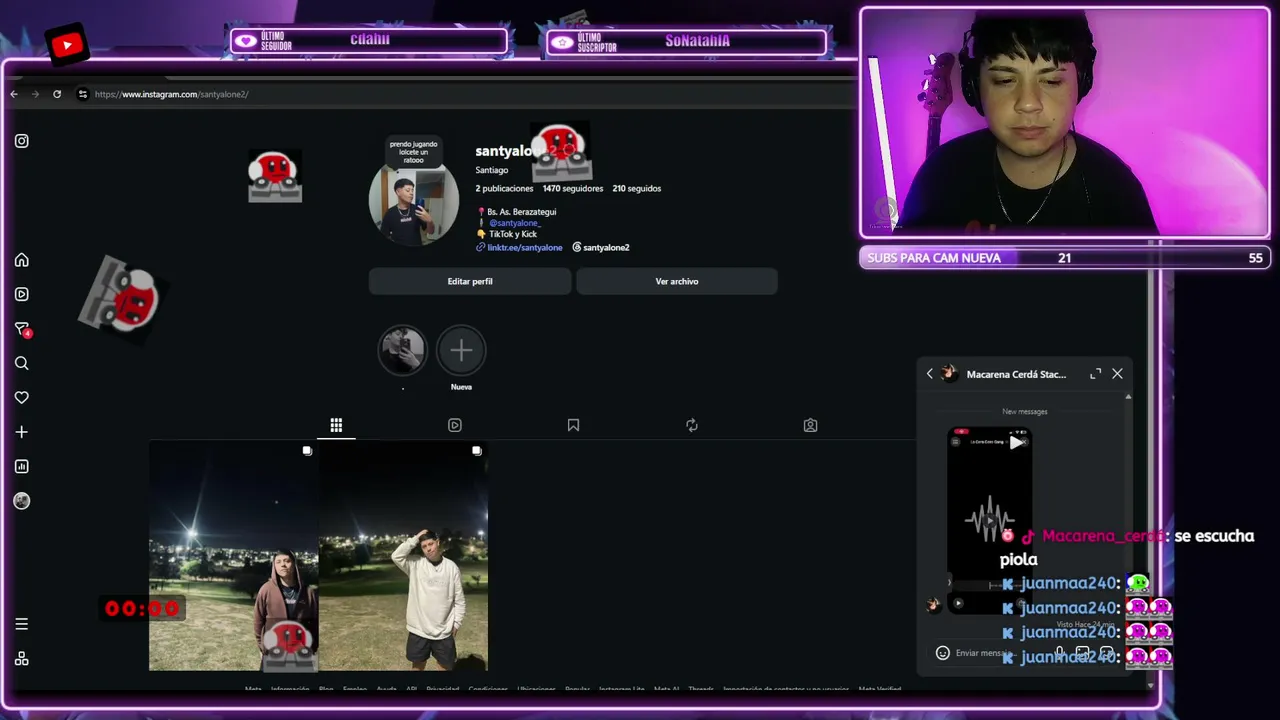Select the posts grid tab
Screen dimensions: 1280x720
click(336, 425)
